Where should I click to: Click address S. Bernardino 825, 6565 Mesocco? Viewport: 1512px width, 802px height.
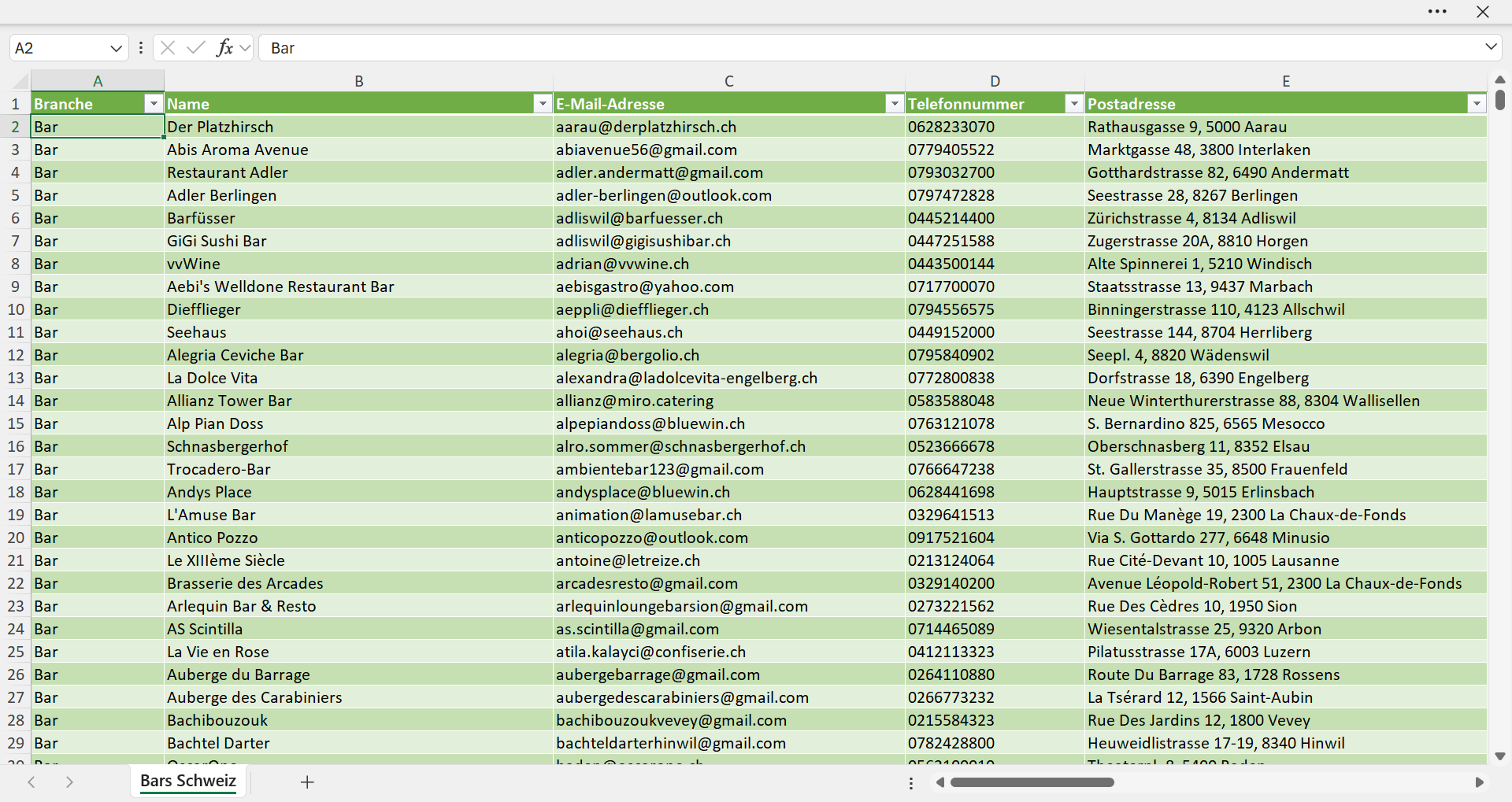1286,423
